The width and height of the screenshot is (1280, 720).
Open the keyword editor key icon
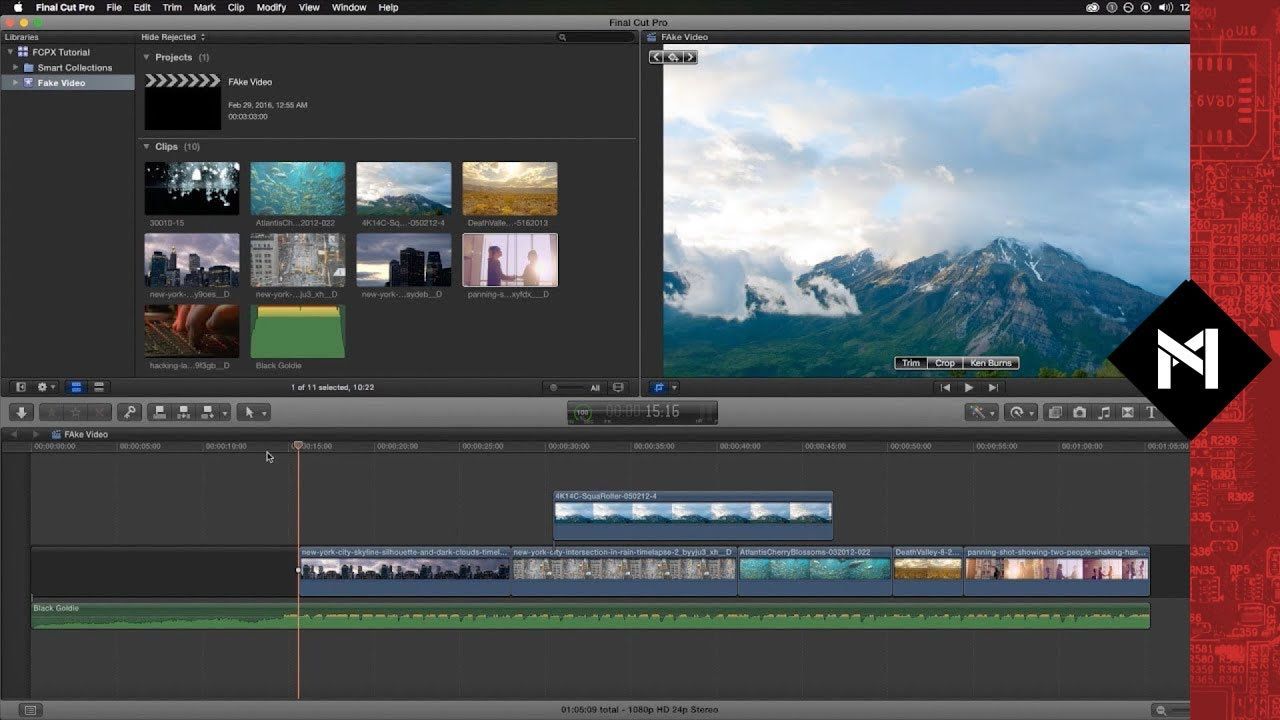[128, 412]
